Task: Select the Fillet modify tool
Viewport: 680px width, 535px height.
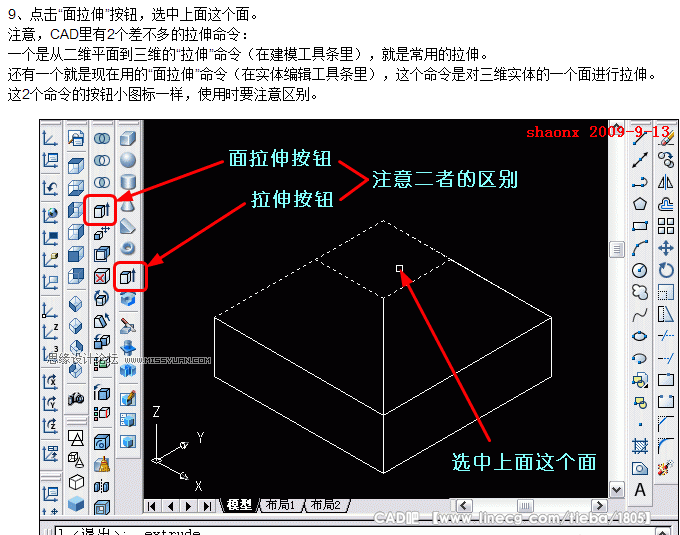Action: [x=666, y=446]
